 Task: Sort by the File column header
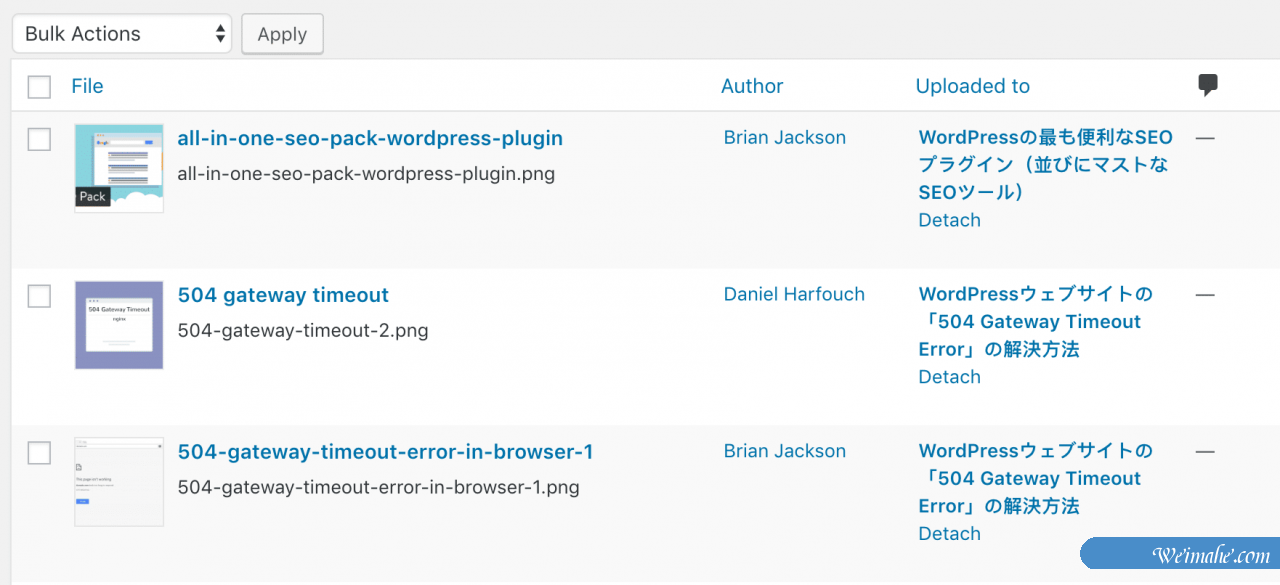pyautogui.click(x=87, y=86)
